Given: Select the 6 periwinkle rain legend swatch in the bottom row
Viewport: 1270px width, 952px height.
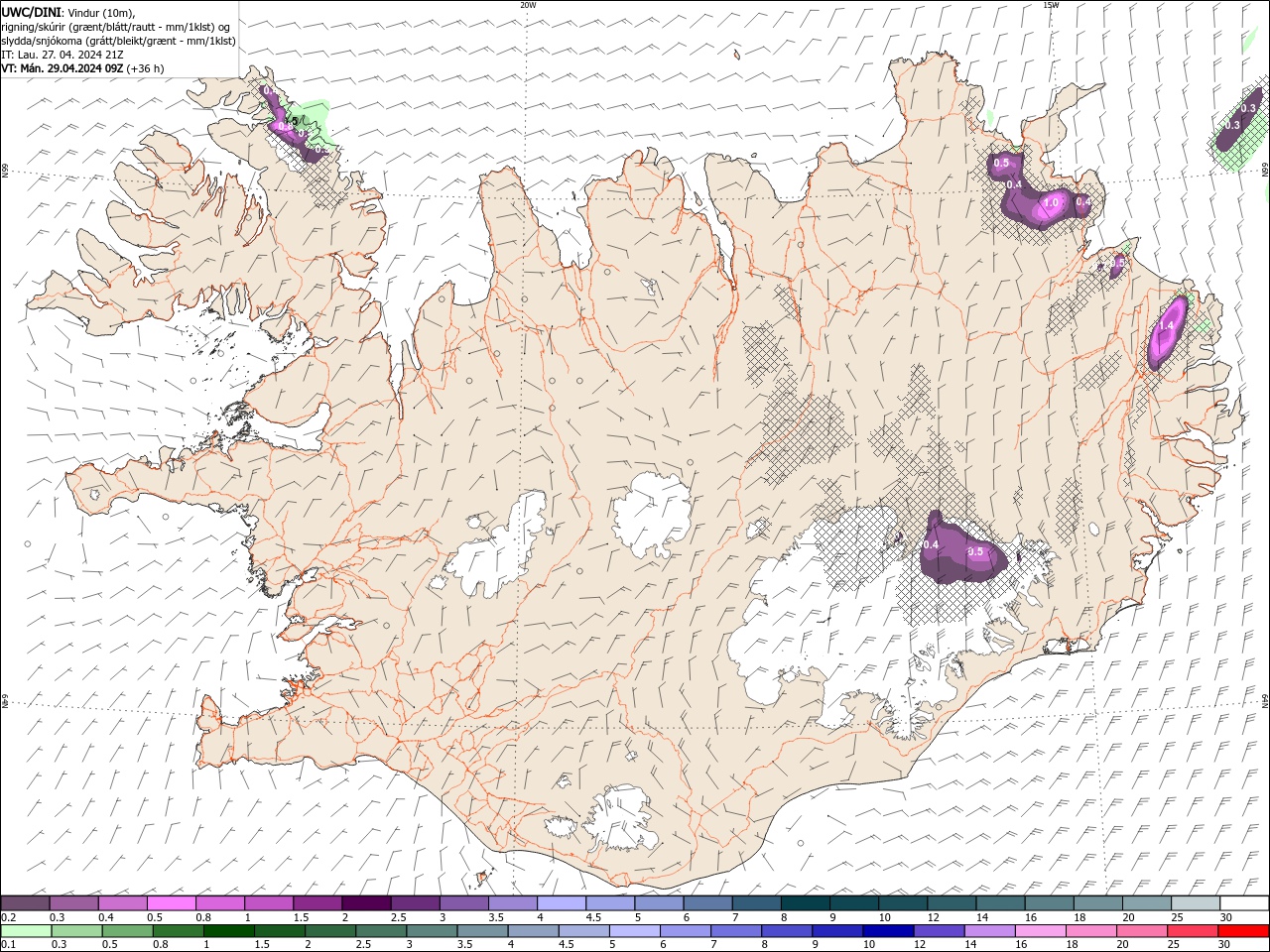Looking at the screenshot, I should [x=686, y=931].
